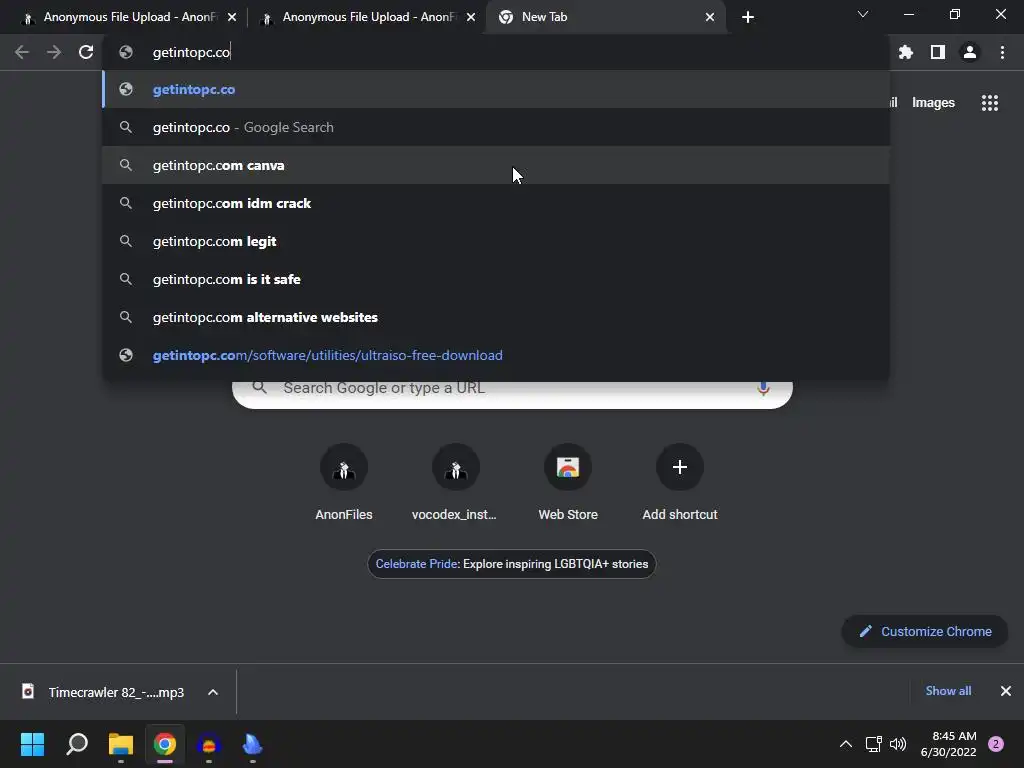Open a new tab with plus button
The width and height of the screenshot is (1024, 768).
tap(748, 17)
